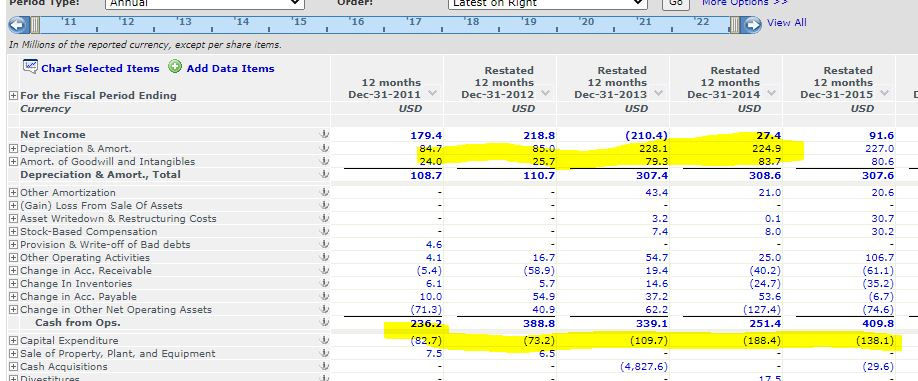Click the chart icon in the Other Operating Activities row
Viewport: 918px width, 381px height.
coord(323,258)
